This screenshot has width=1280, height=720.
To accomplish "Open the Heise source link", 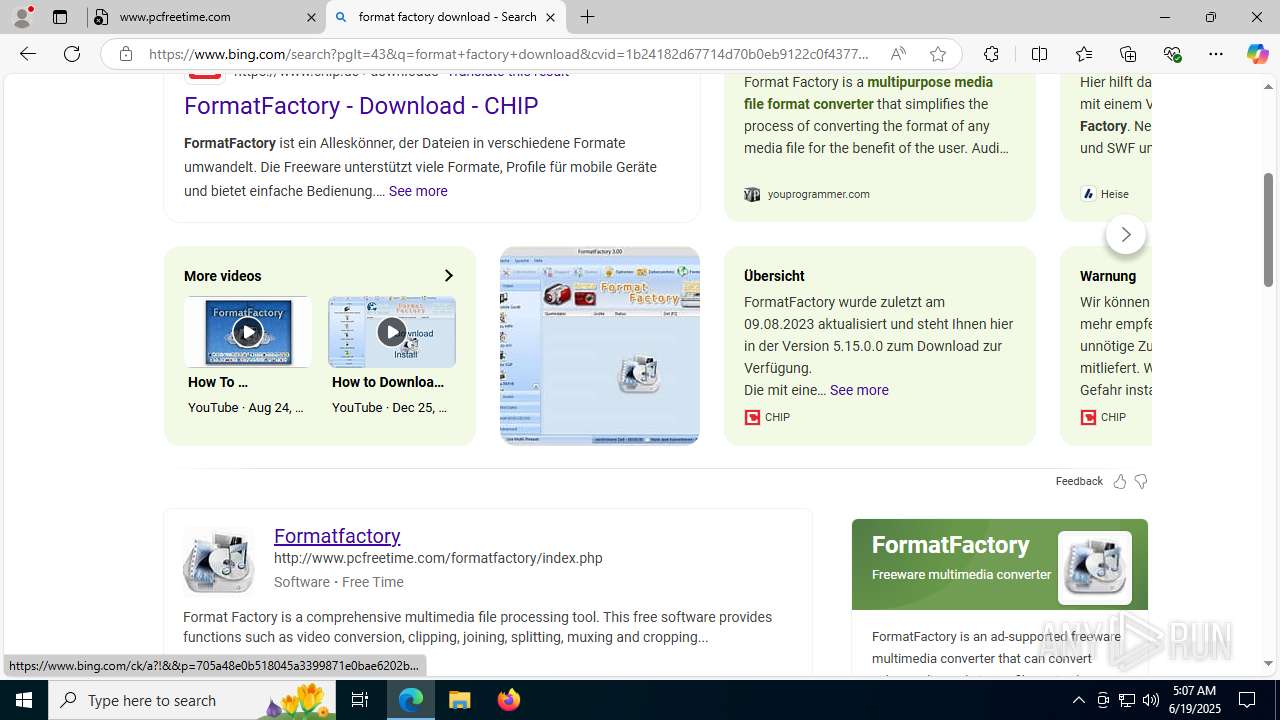I will click(1105, 194).
